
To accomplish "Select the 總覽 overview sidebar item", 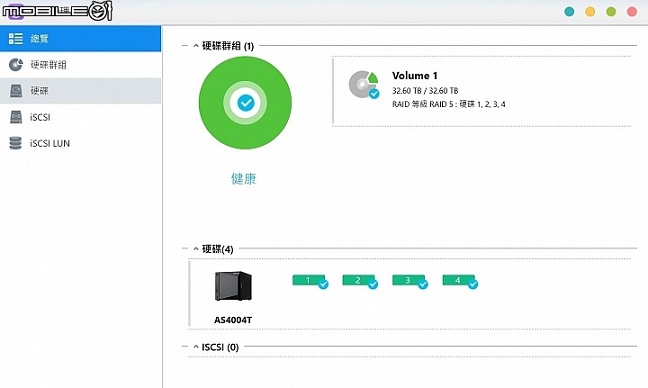I will coord(80,38).
